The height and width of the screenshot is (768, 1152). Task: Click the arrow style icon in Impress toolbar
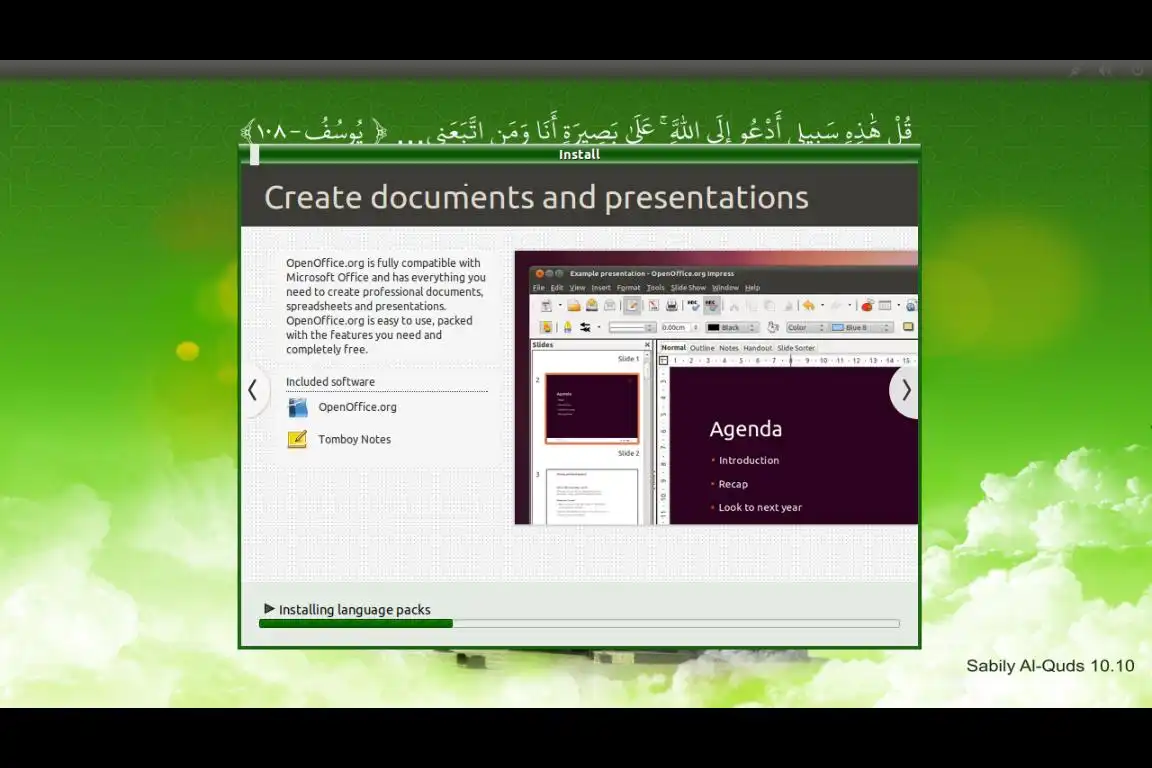[x=586, y=327]
